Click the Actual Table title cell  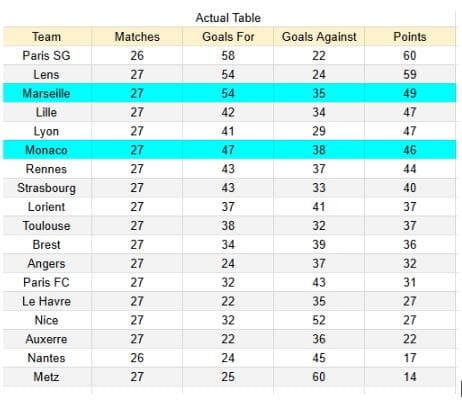(228, 18)
